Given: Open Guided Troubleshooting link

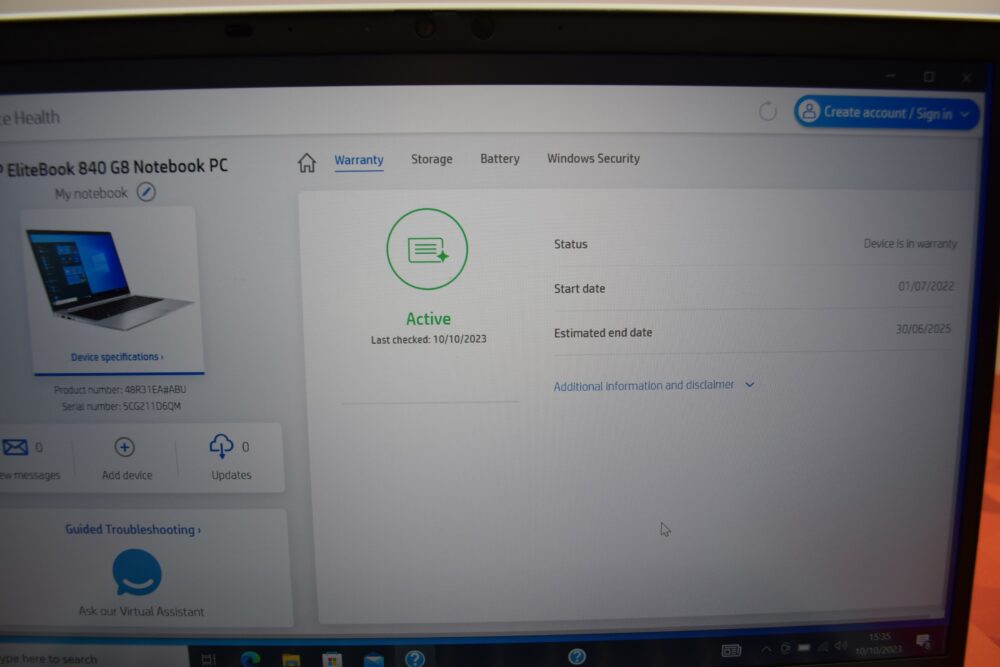Looking at the screenshot, I should click(133, 529).
